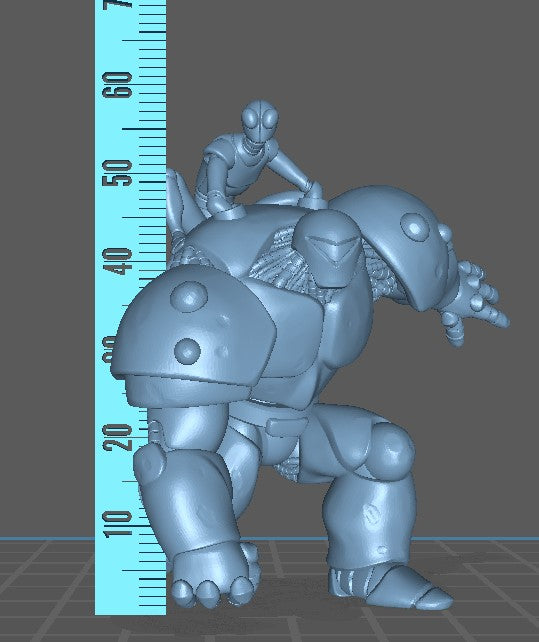Click the "10" label on the ruler
The image size is (539, 642).
pyautogui.click(x=118, y=524)
